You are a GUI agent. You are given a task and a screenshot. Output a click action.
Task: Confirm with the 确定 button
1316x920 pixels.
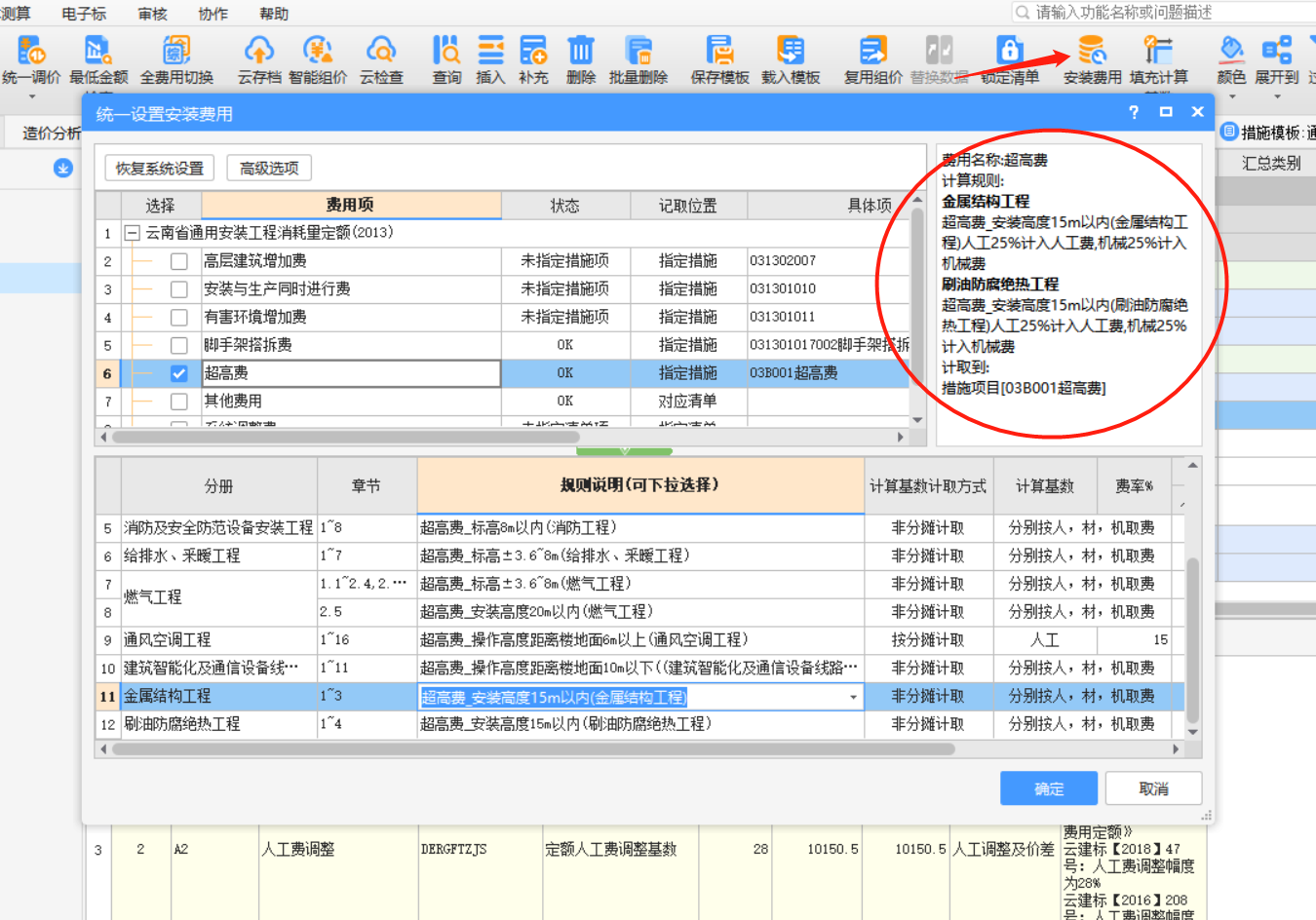click(x=1049, y=788)
